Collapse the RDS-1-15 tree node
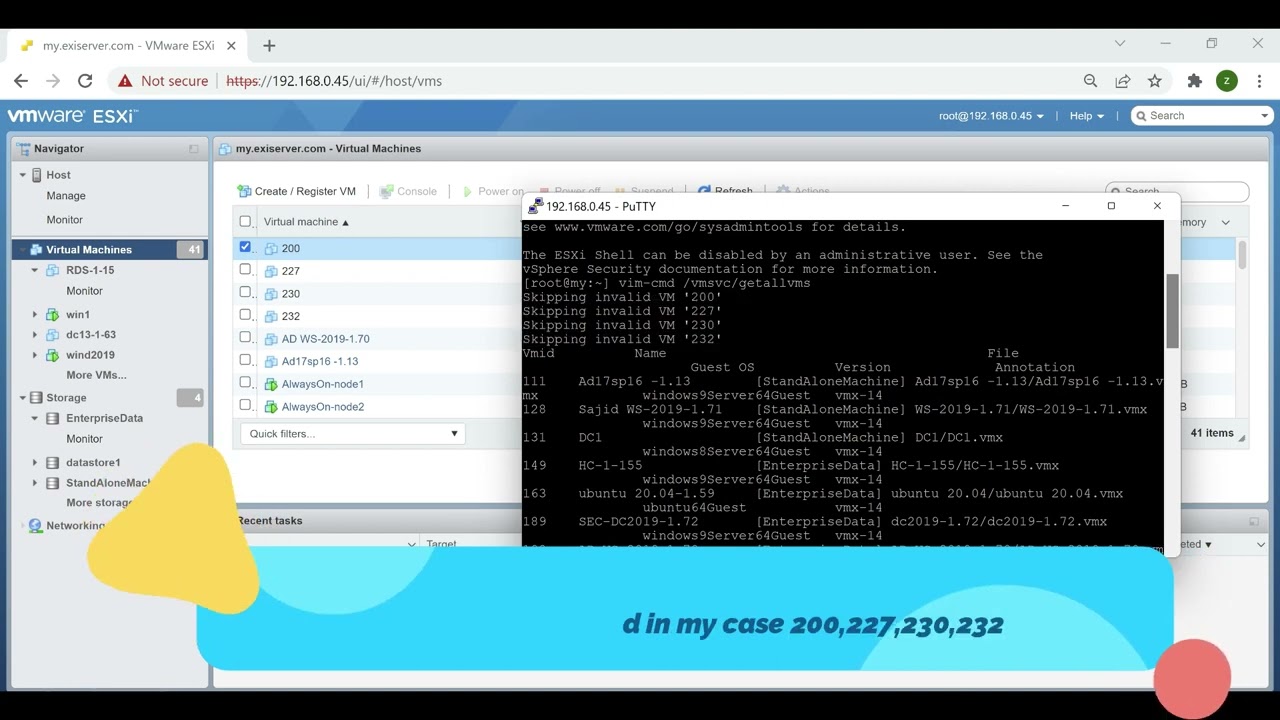Image resolution: width=1280 pixels, height=720 pixels. pyautogui.click(x=35, y=270)
